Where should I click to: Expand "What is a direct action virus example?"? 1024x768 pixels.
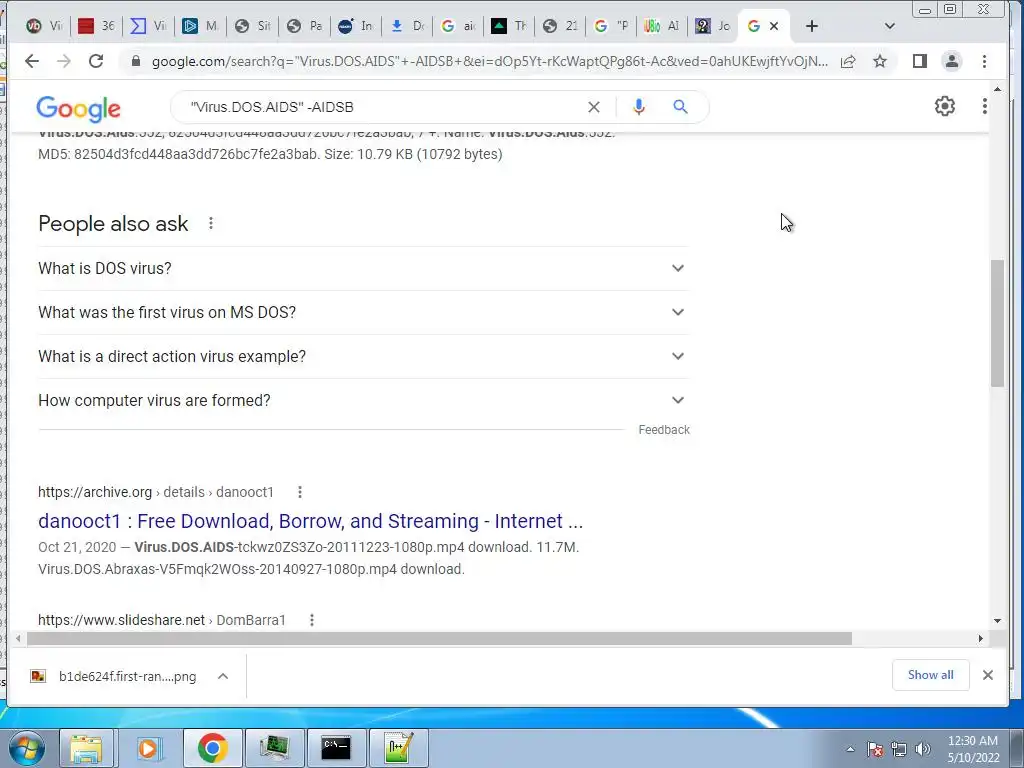coord(363,356)
